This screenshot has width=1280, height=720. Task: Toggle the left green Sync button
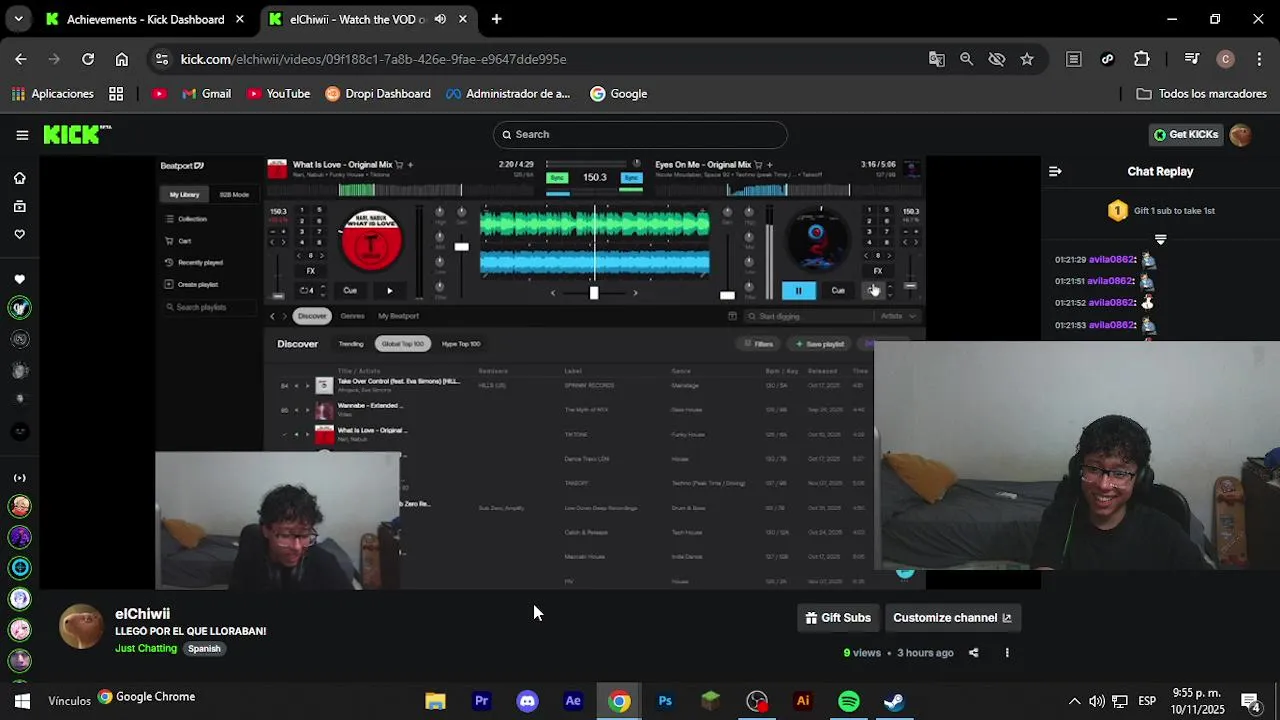(x=558, y=178)
